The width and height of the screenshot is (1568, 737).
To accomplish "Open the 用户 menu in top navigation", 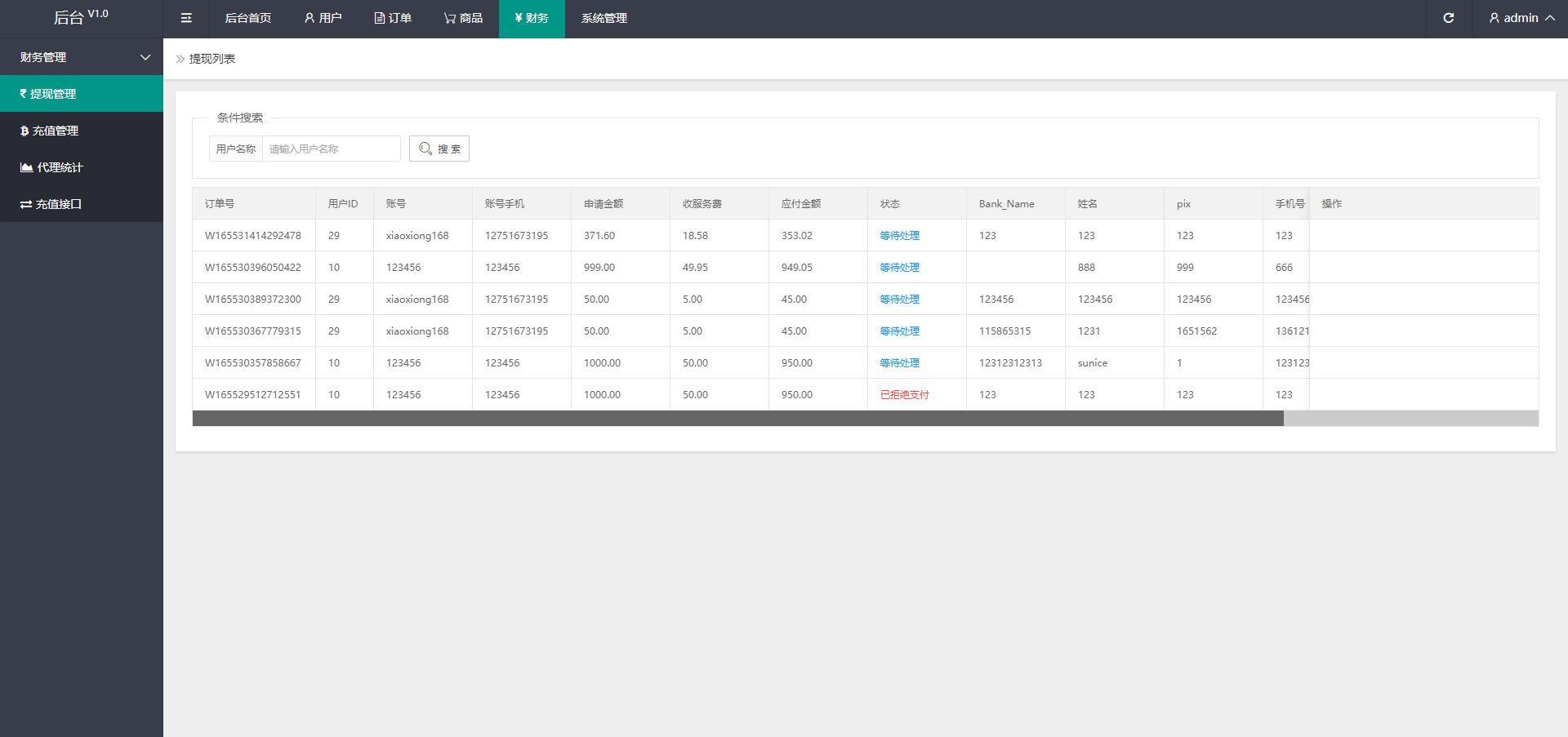I will click(x=323, y=18).
